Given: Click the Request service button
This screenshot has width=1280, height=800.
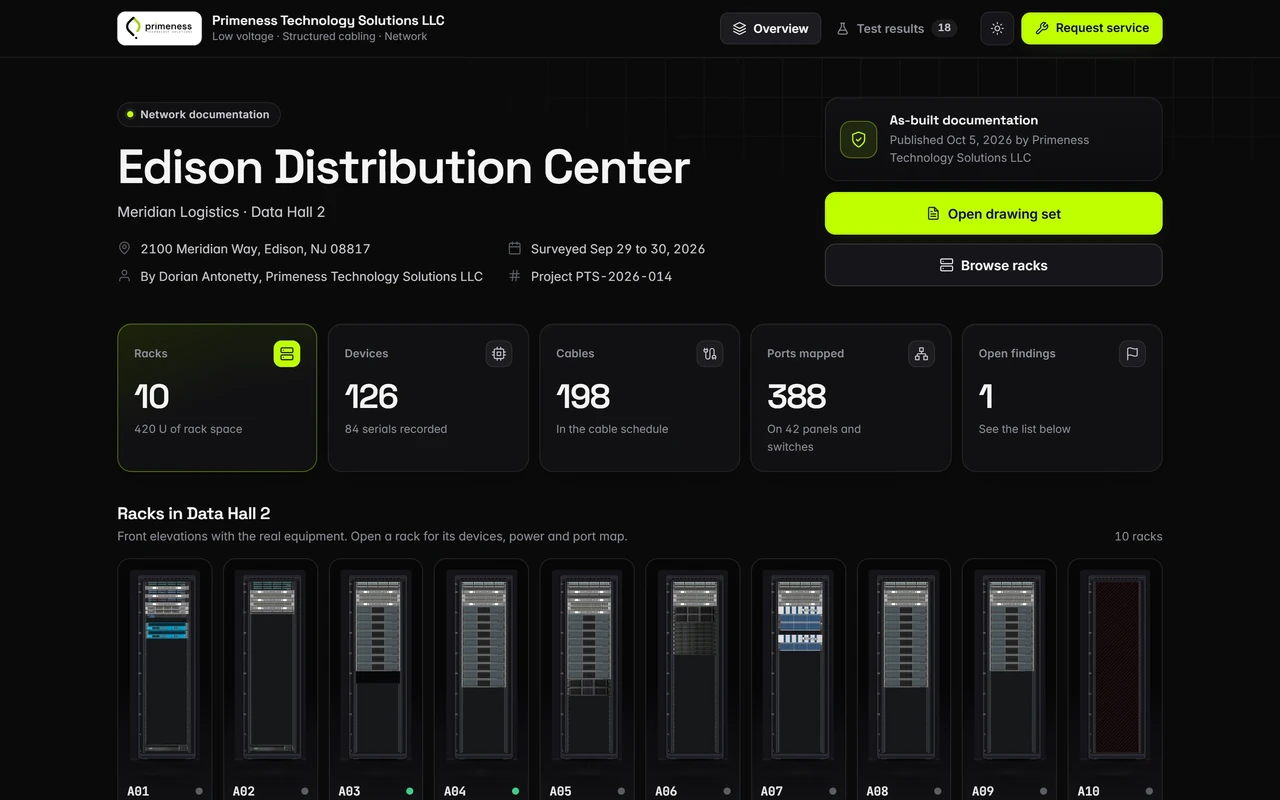Looking at the screenshot, I should 1092,28.
